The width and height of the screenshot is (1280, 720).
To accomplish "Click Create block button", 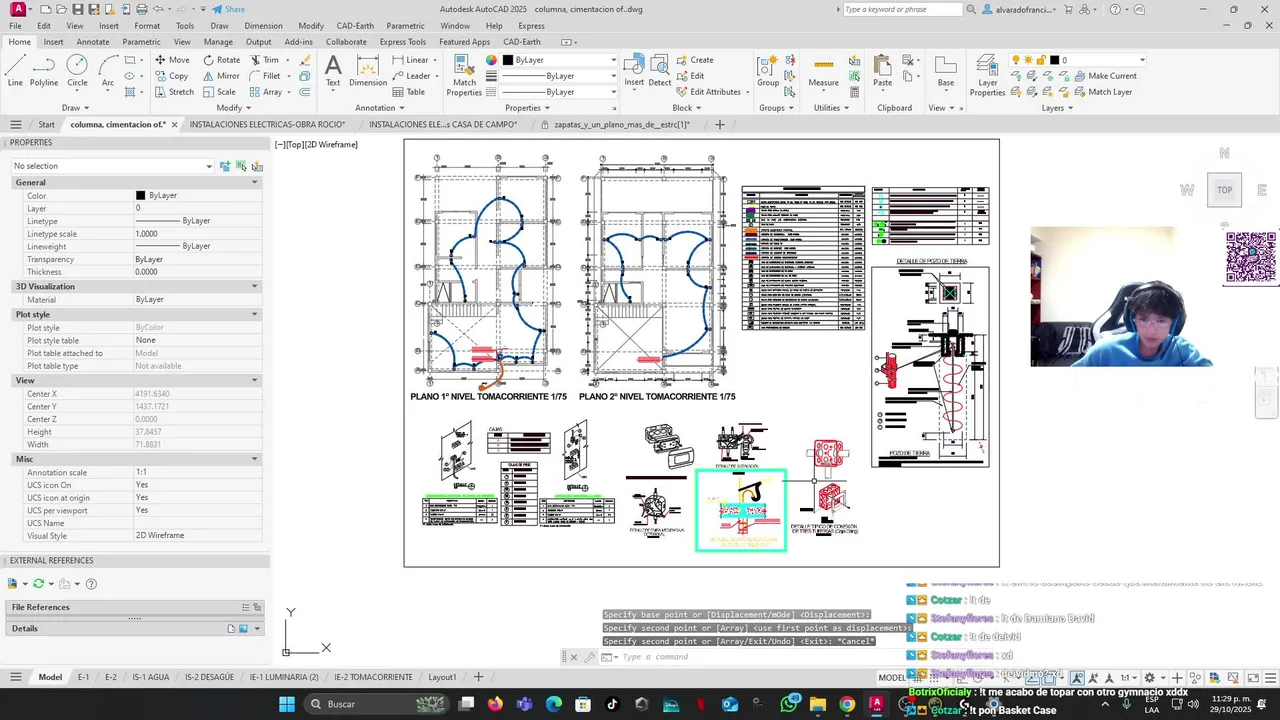I will coord(695,60).
